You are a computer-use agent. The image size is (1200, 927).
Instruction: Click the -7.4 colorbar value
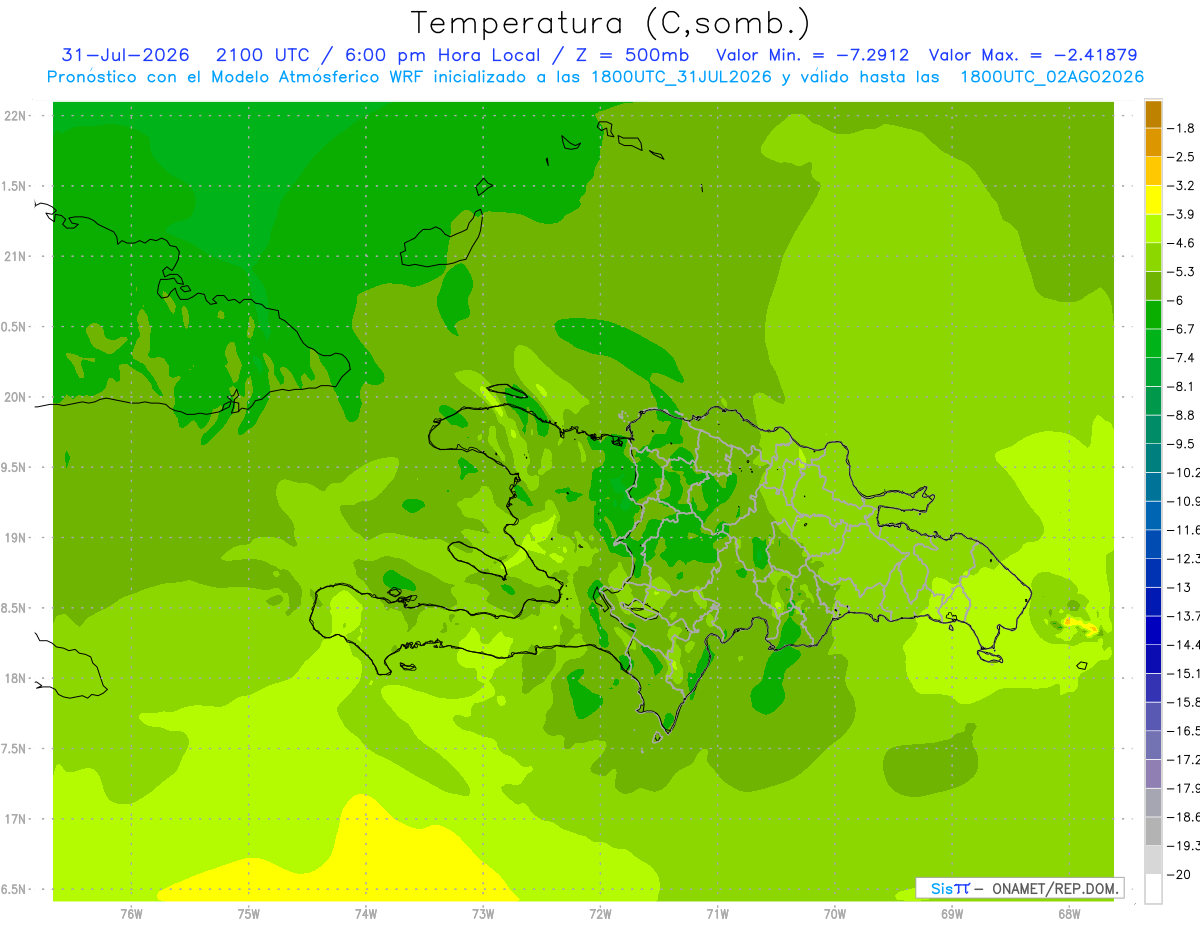(1181, 357)
